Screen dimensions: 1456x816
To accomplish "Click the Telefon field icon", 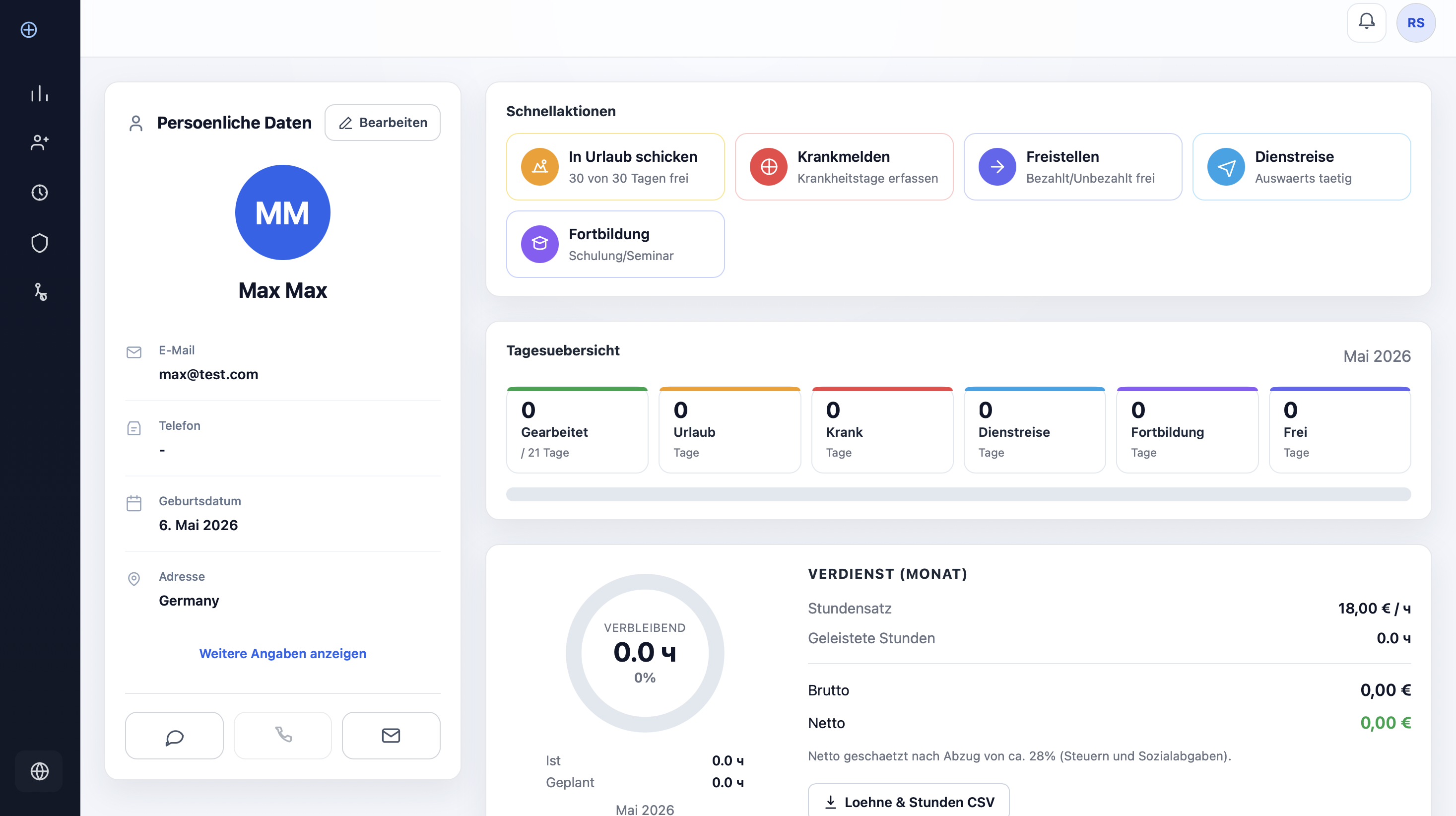I will pos(134,428).
